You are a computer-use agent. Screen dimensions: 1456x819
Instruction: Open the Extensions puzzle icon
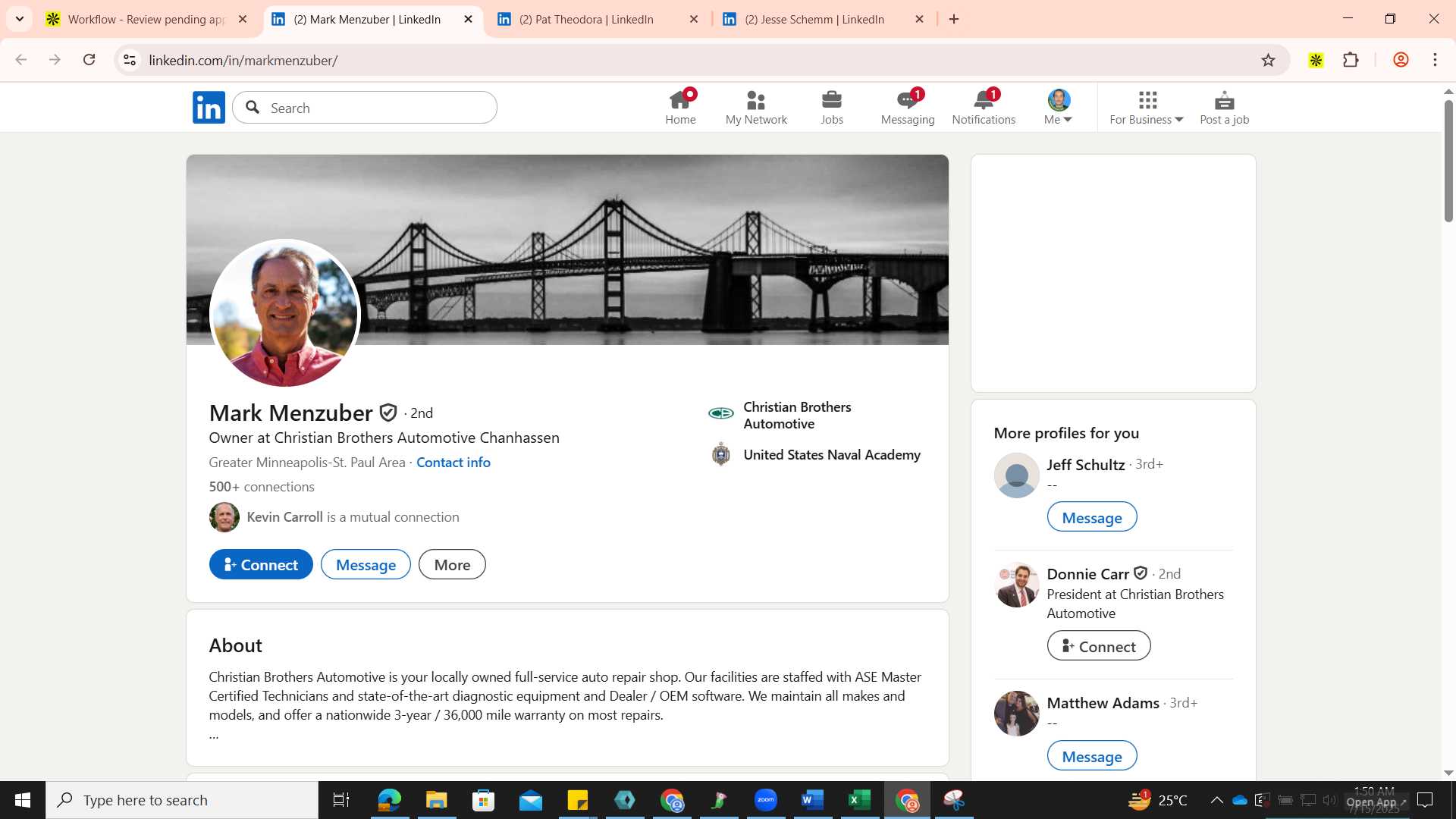[1351, 60]
